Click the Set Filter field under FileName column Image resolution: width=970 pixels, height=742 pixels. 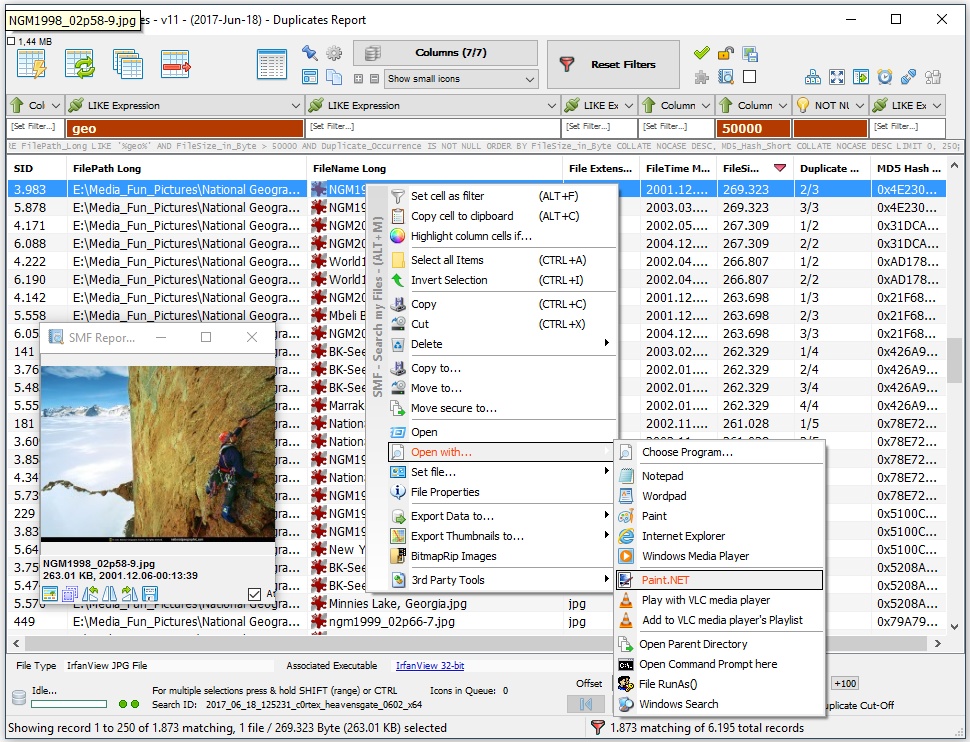(x=434, y=127)
